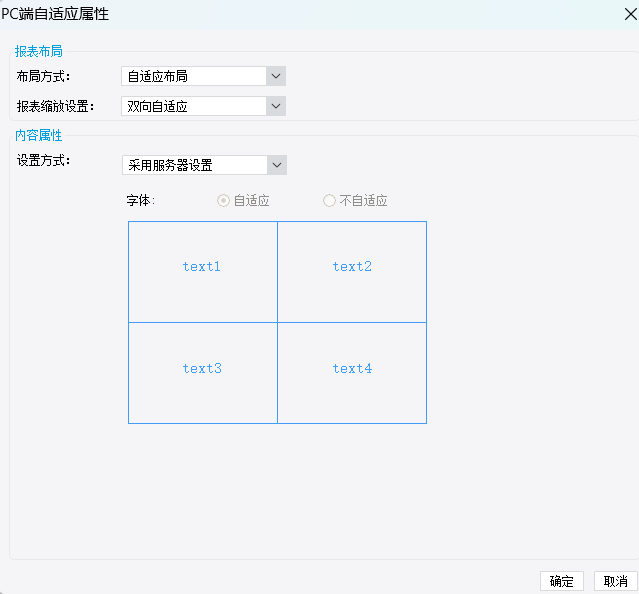
Task: Close the PC端自适应属性 dialog
Action: coord(630,14)
